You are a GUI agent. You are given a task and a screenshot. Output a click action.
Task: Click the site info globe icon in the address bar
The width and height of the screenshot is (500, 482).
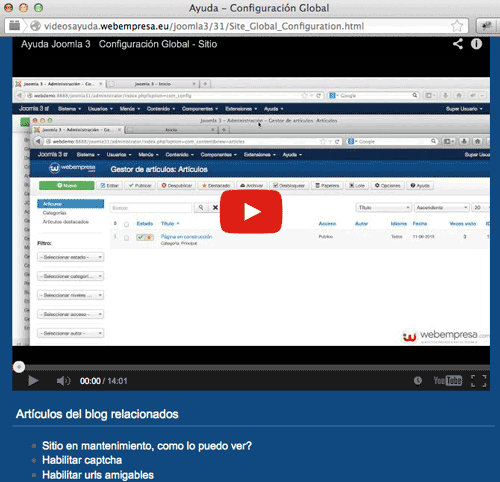(35, 26)
